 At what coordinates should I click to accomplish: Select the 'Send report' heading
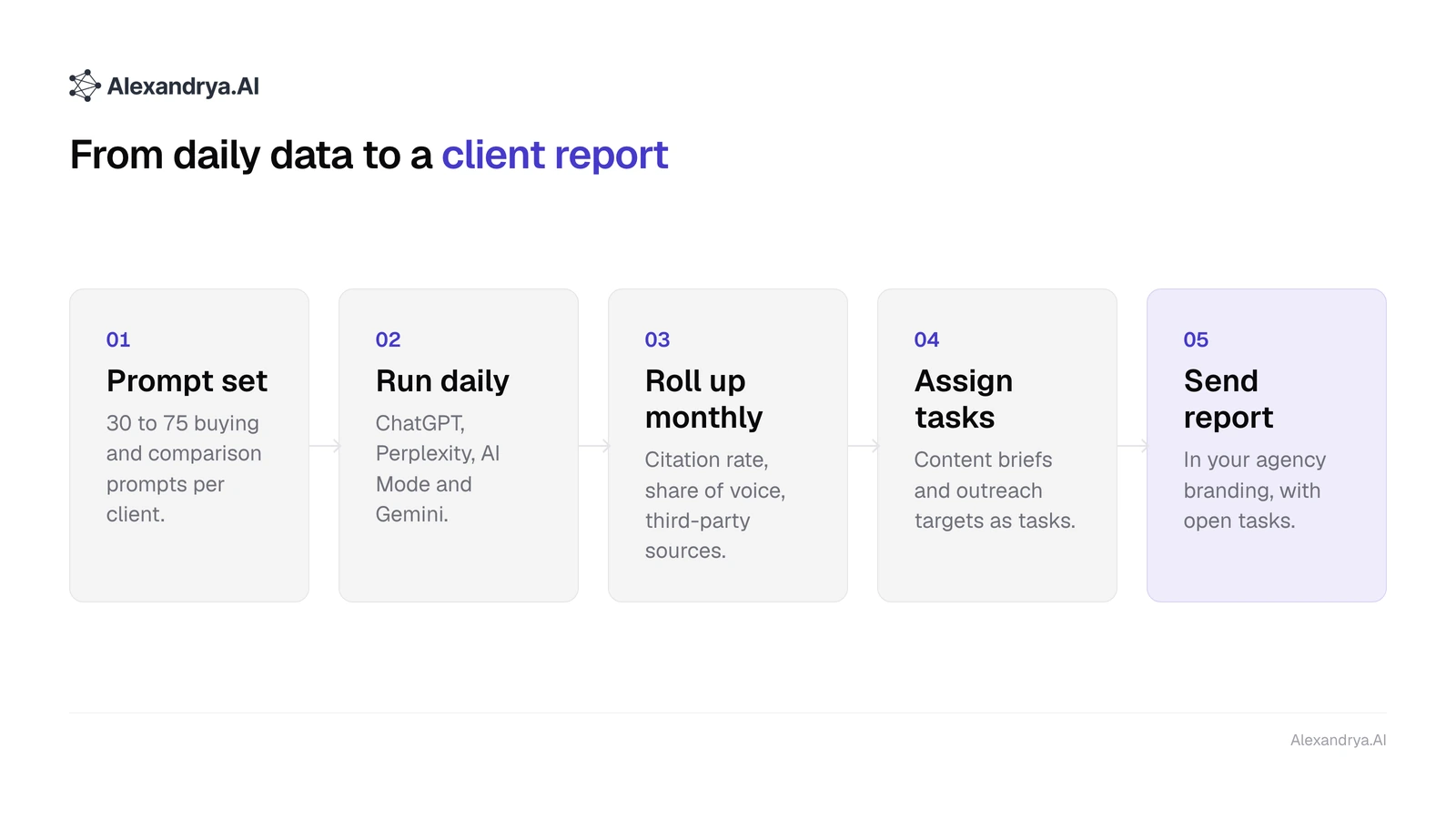tap(1228, 399)
